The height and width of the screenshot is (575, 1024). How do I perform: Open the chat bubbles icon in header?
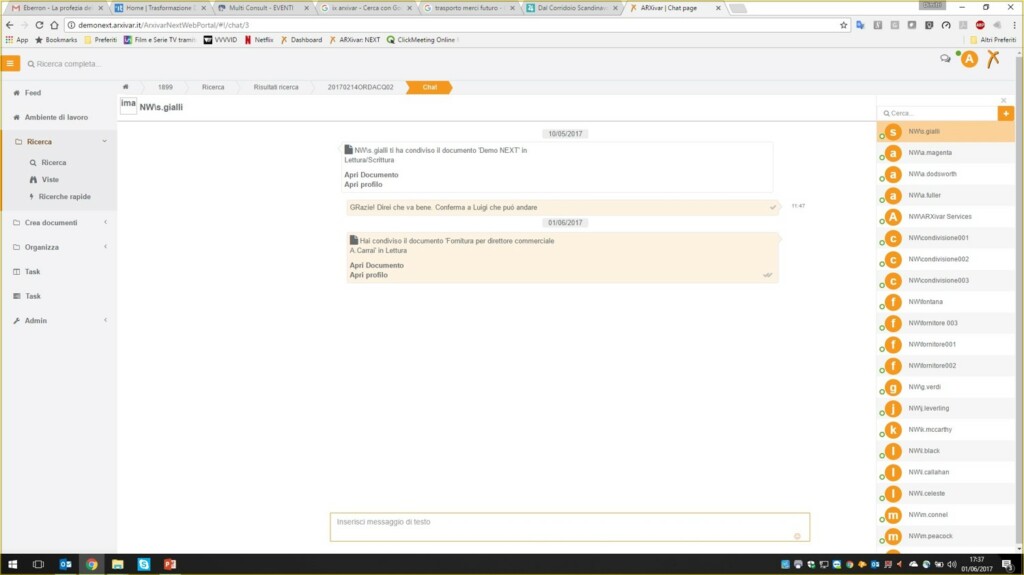point(945,59)
